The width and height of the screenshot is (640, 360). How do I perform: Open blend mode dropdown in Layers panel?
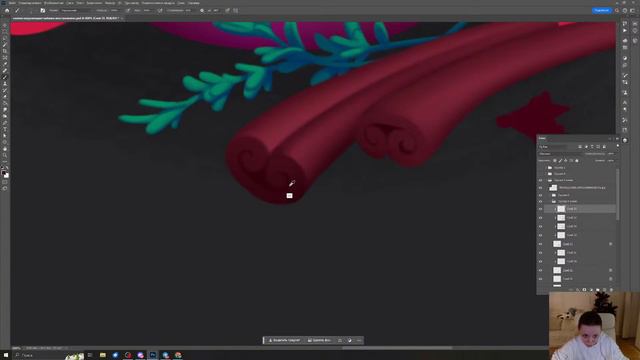(x=559, y=154)
